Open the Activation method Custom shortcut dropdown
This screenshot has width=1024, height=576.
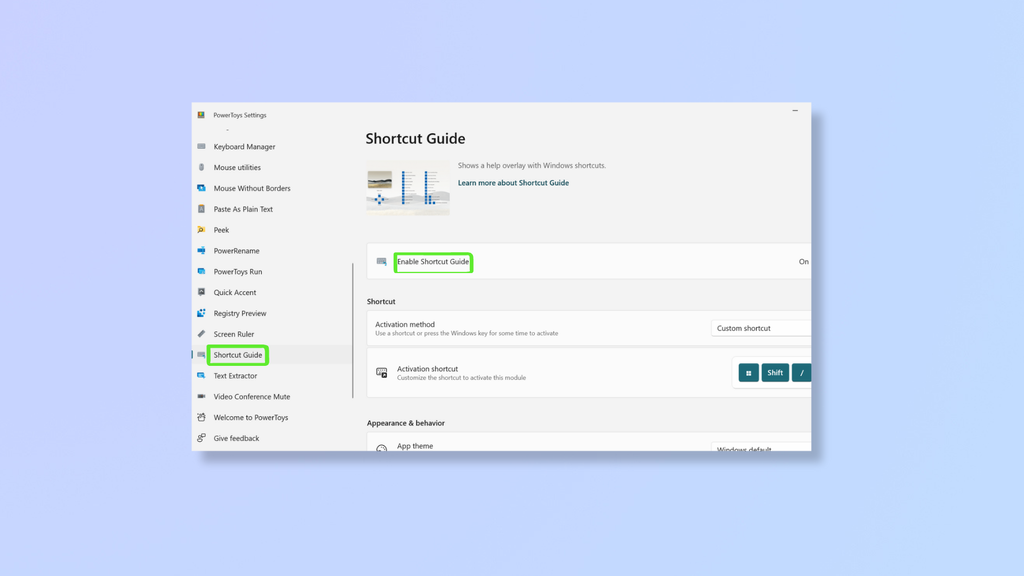tap(760, 328)
